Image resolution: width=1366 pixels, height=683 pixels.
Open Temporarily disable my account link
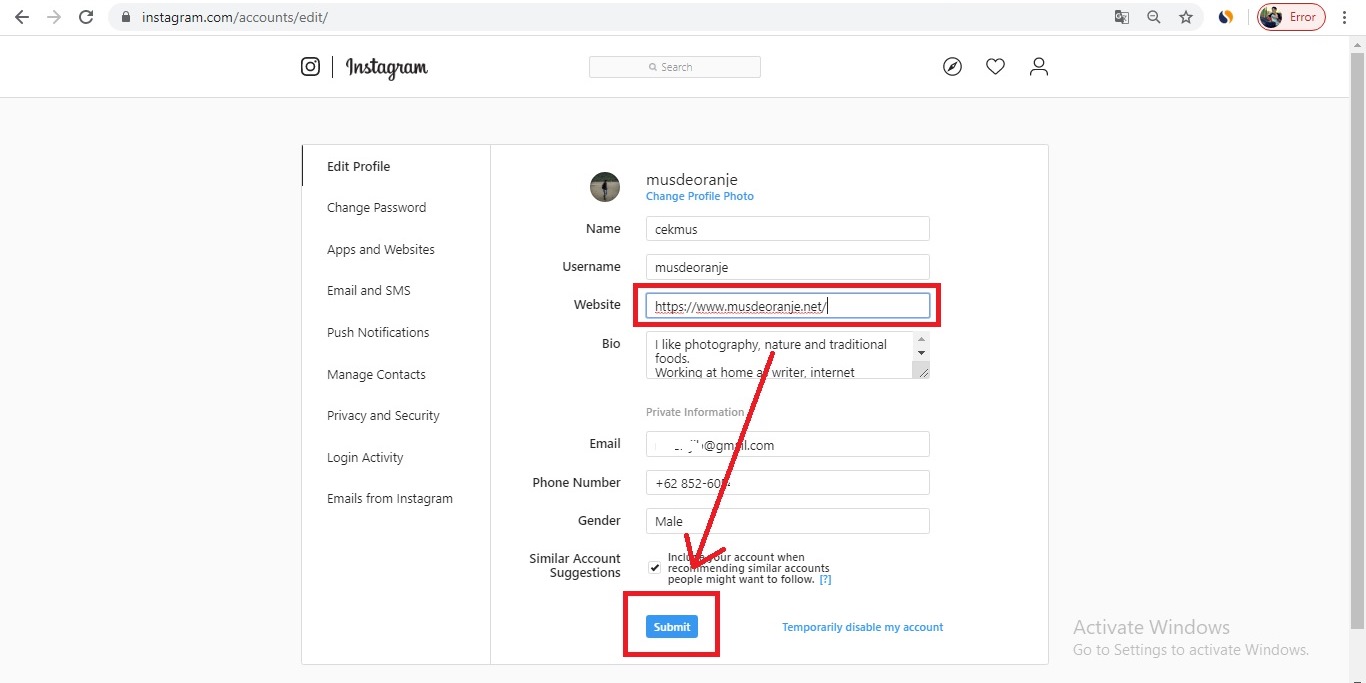click(862, 626)
